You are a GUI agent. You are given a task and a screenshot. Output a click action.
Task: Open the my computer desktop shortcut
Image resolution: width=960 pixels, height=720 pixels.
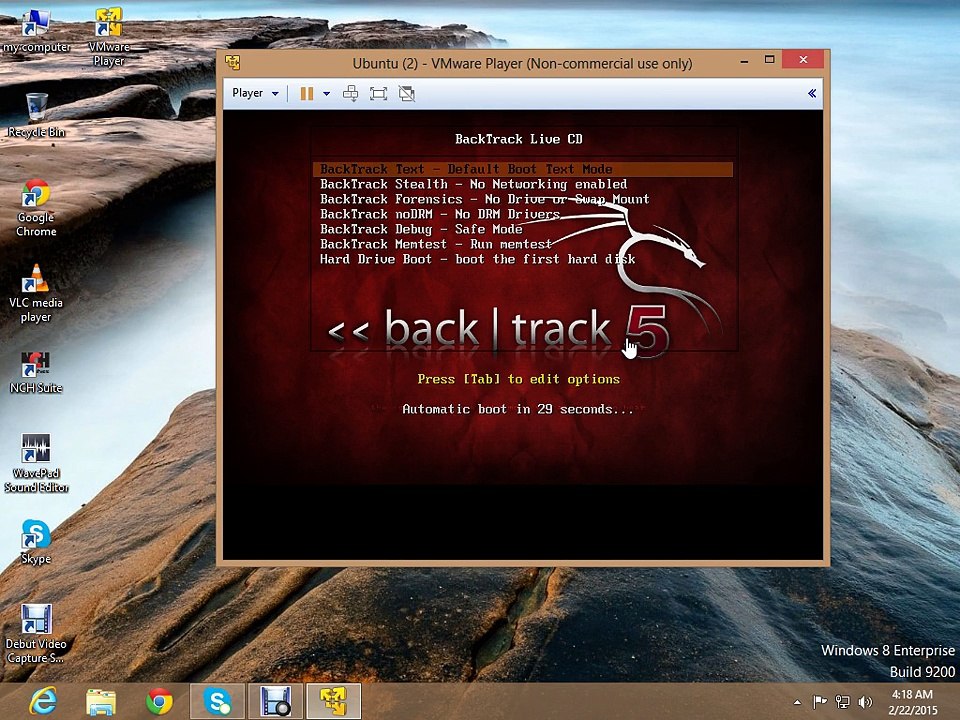(36, 31)
